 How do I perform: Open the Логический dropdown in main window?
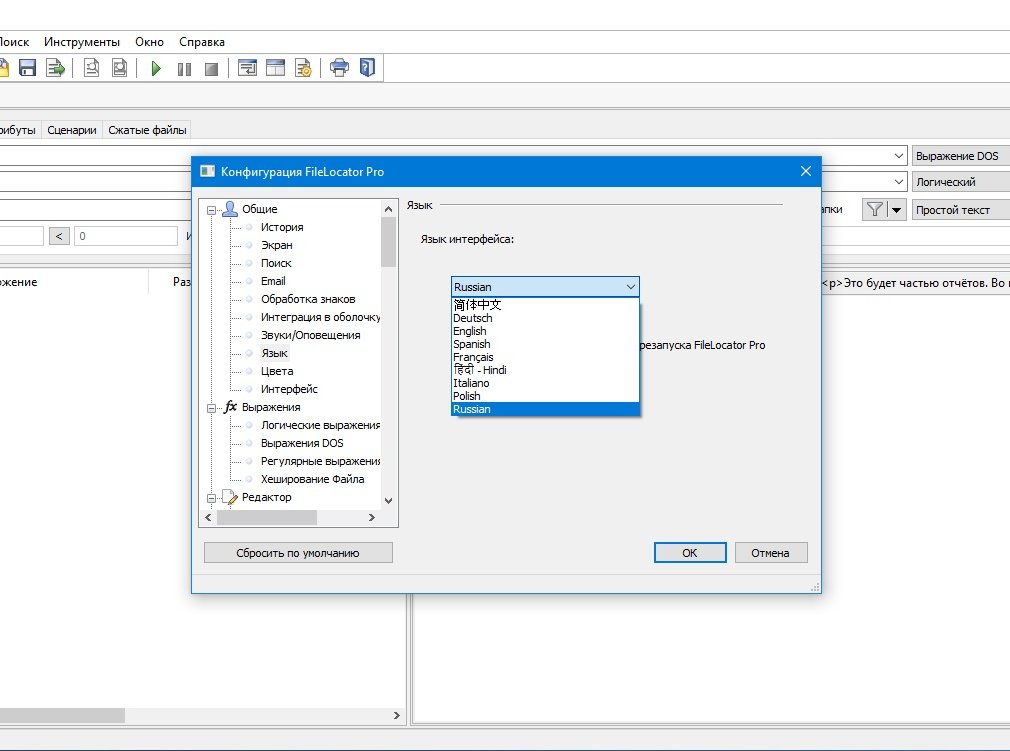(x=960, y=182)
